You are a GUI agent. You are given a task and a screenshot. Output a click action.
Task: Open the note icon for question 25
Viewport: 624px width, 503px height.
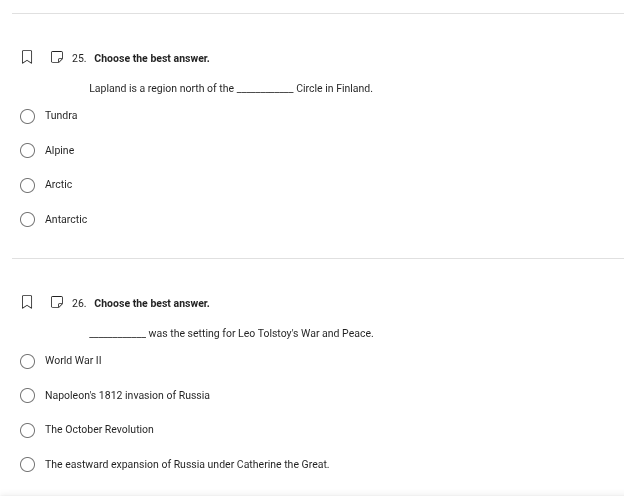pyautogui.click(x=57, y=58)
